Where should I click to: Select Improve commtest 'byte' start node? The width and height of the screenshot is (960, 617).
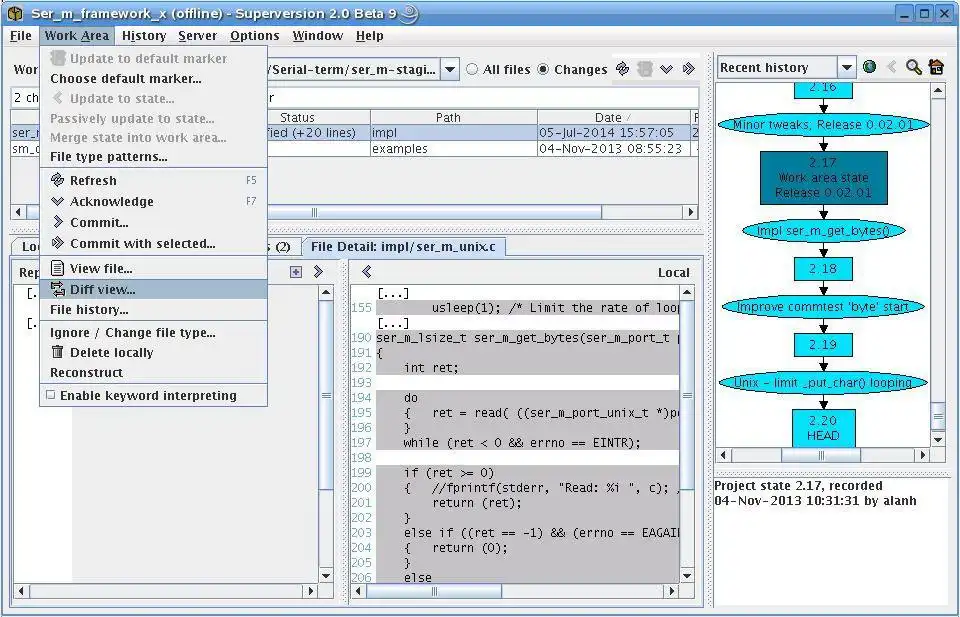(823, 307)
